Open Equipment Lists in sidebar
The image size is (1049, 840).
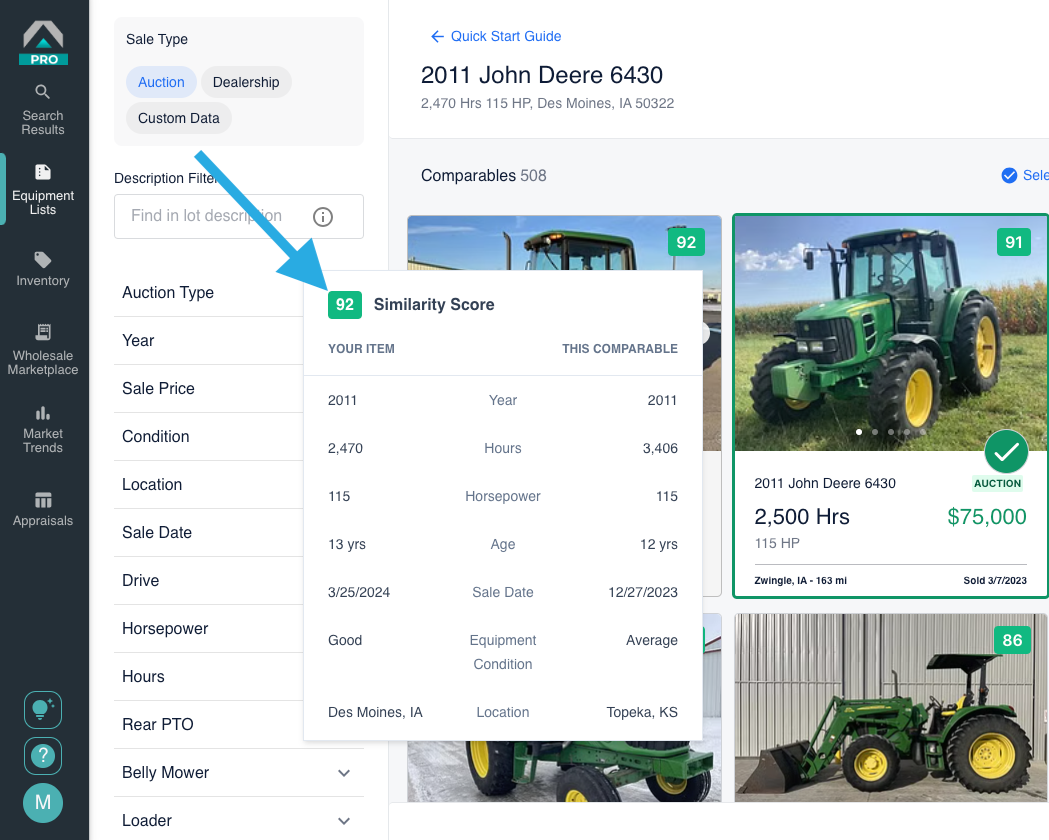[43, 190]
